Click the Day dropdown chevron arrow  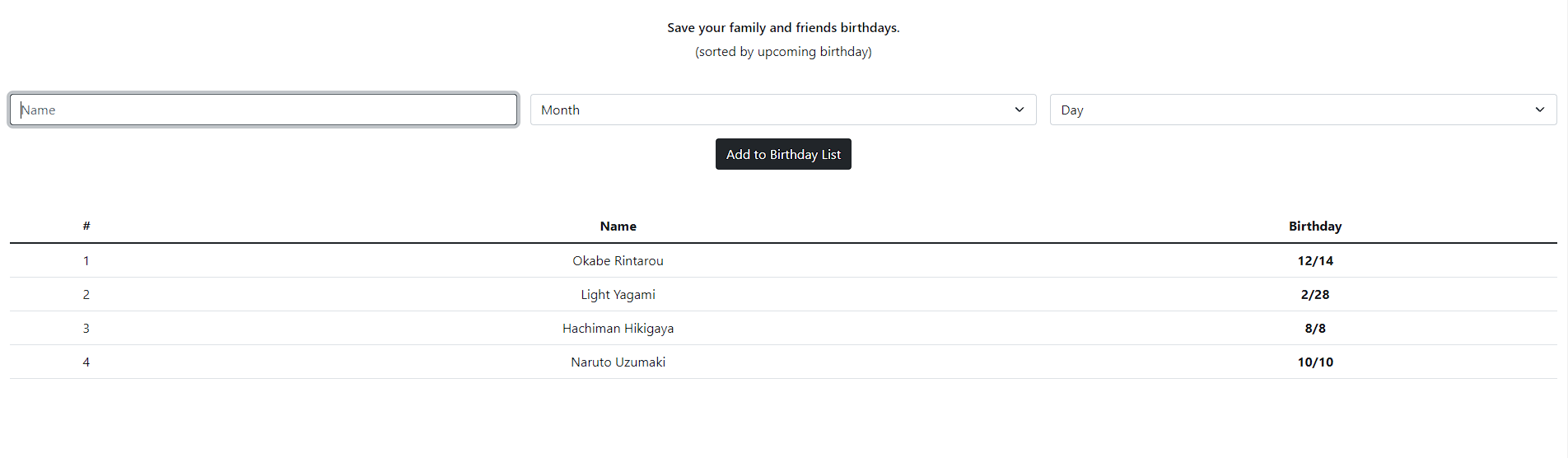tap(1540, 110)
